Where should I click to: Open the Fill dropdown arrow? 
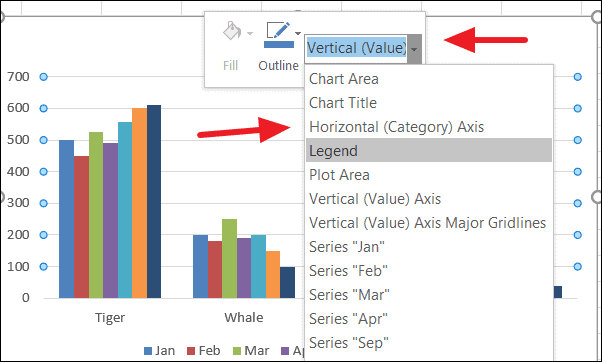[x=250, y=33]
